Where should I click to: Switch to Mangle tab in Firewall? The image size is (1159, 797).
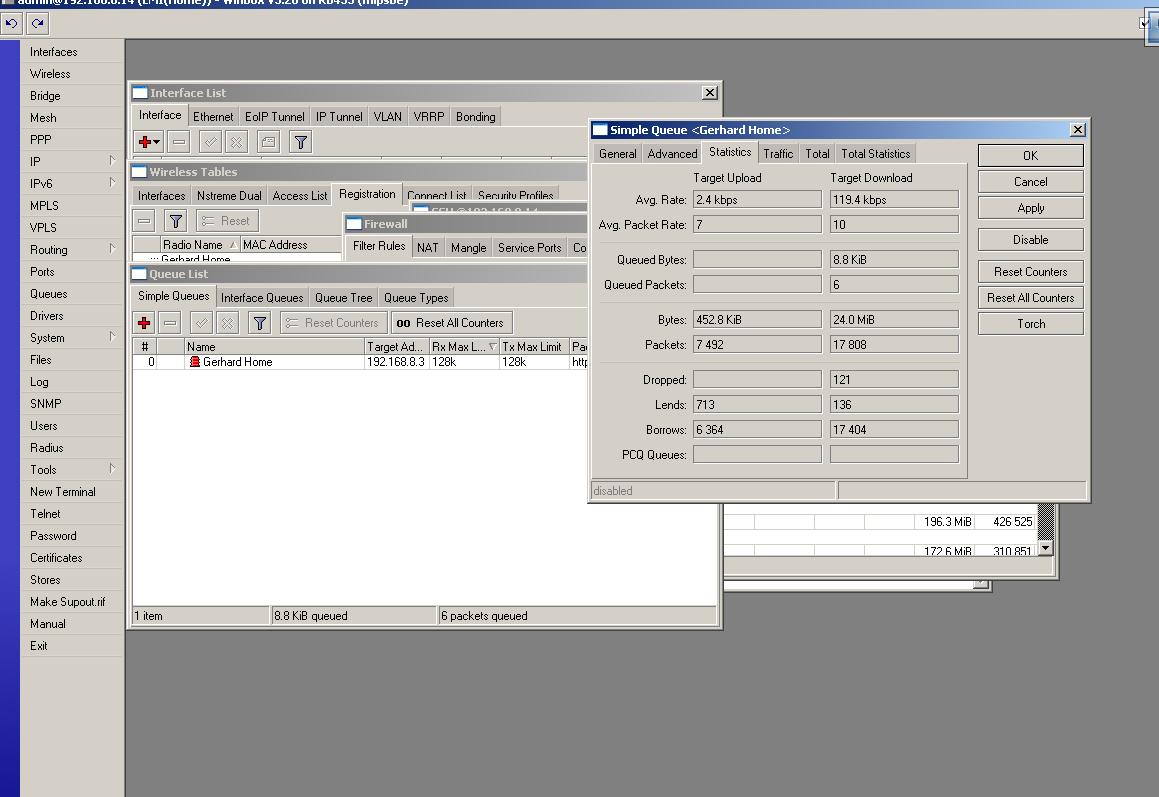point(469,248)
